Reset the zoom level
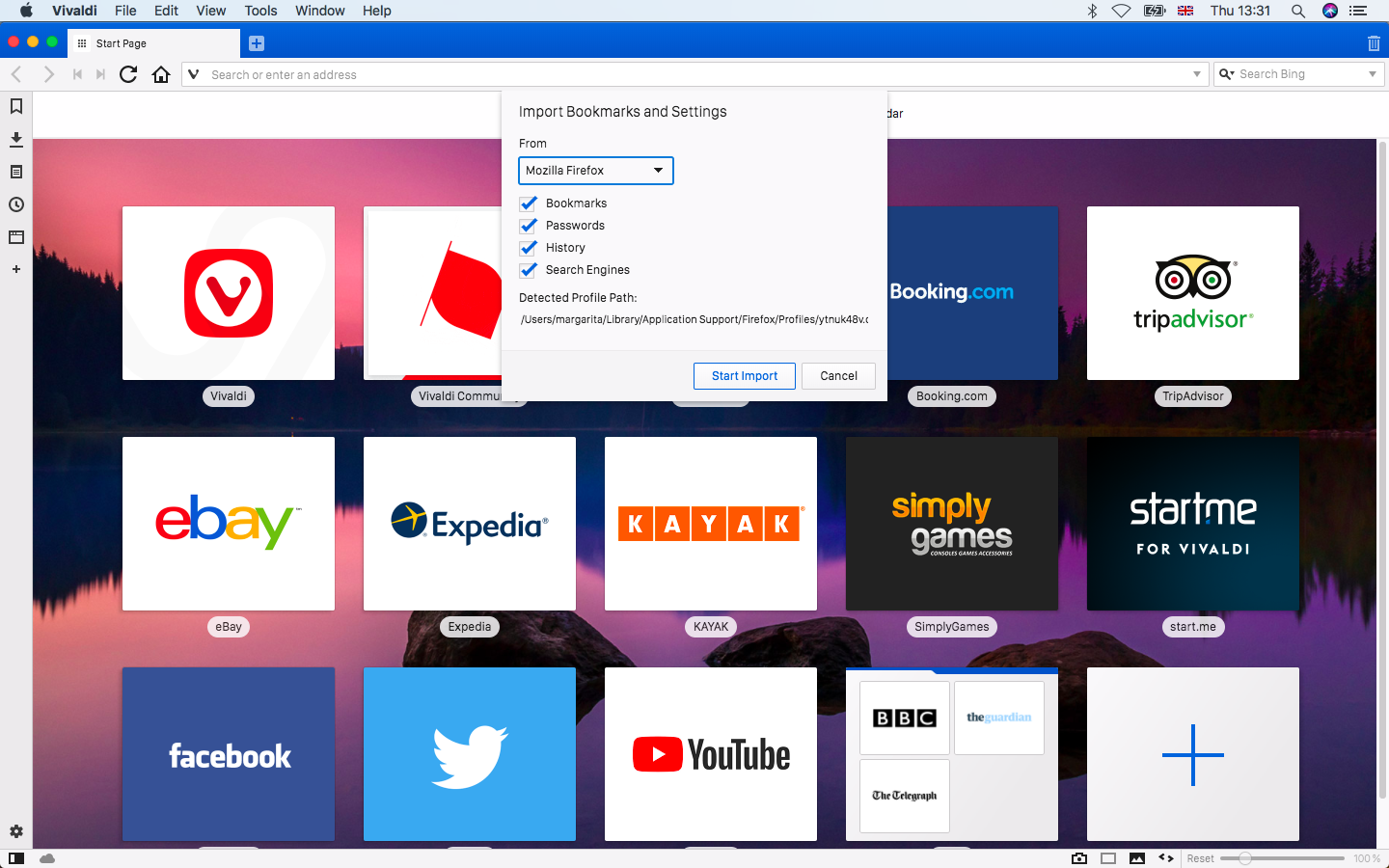Screen dimensions: 1389x868 click(1200, 858)
